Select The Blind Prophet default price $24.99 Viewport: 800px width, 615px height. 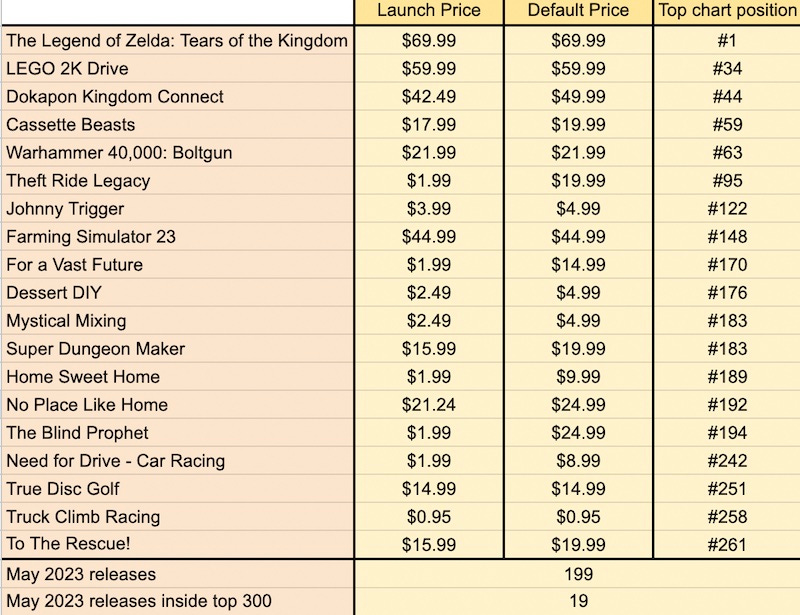point(578,433)
